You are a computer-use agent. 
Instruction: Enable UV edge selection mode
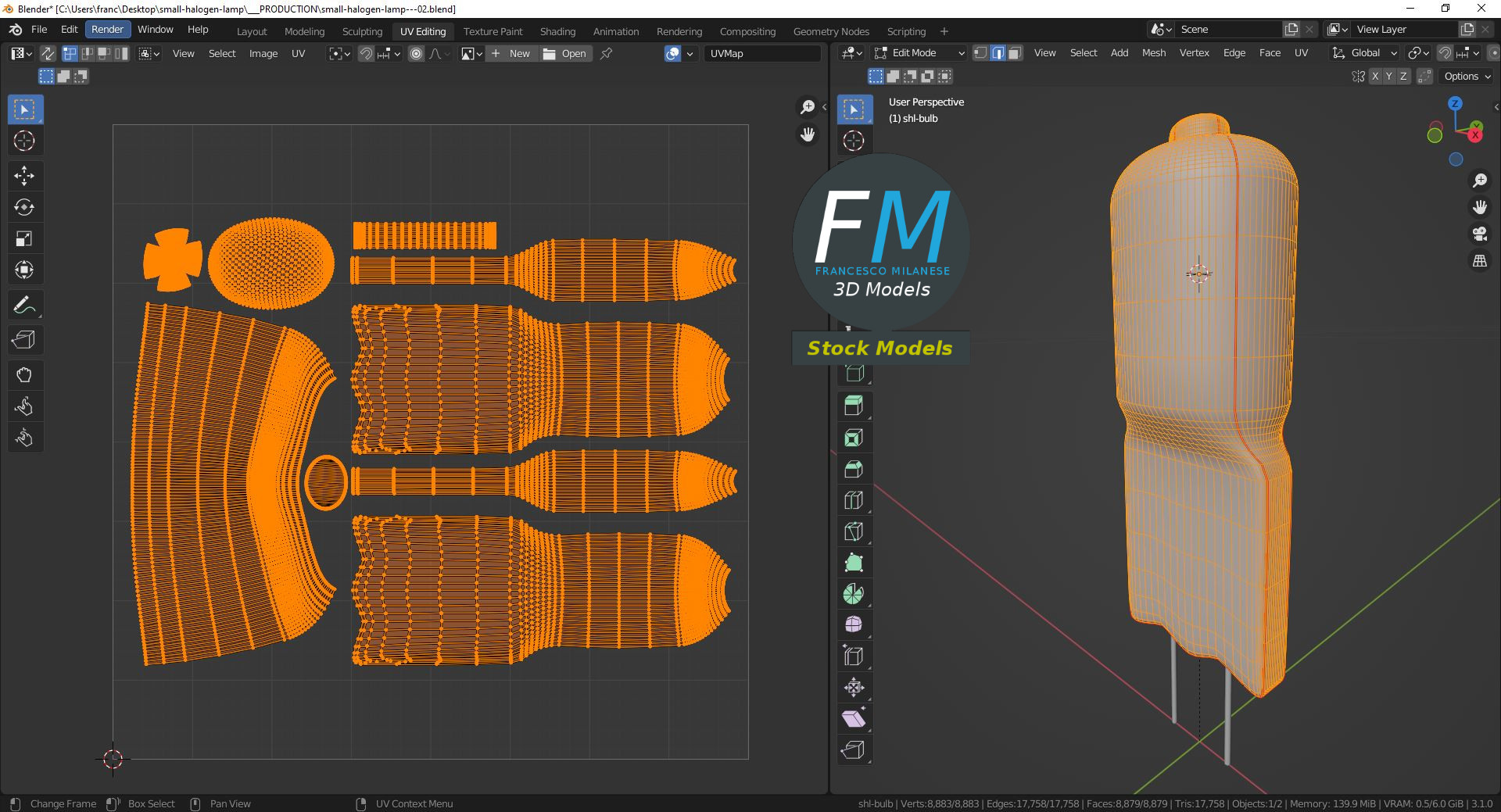coord(87,54)
